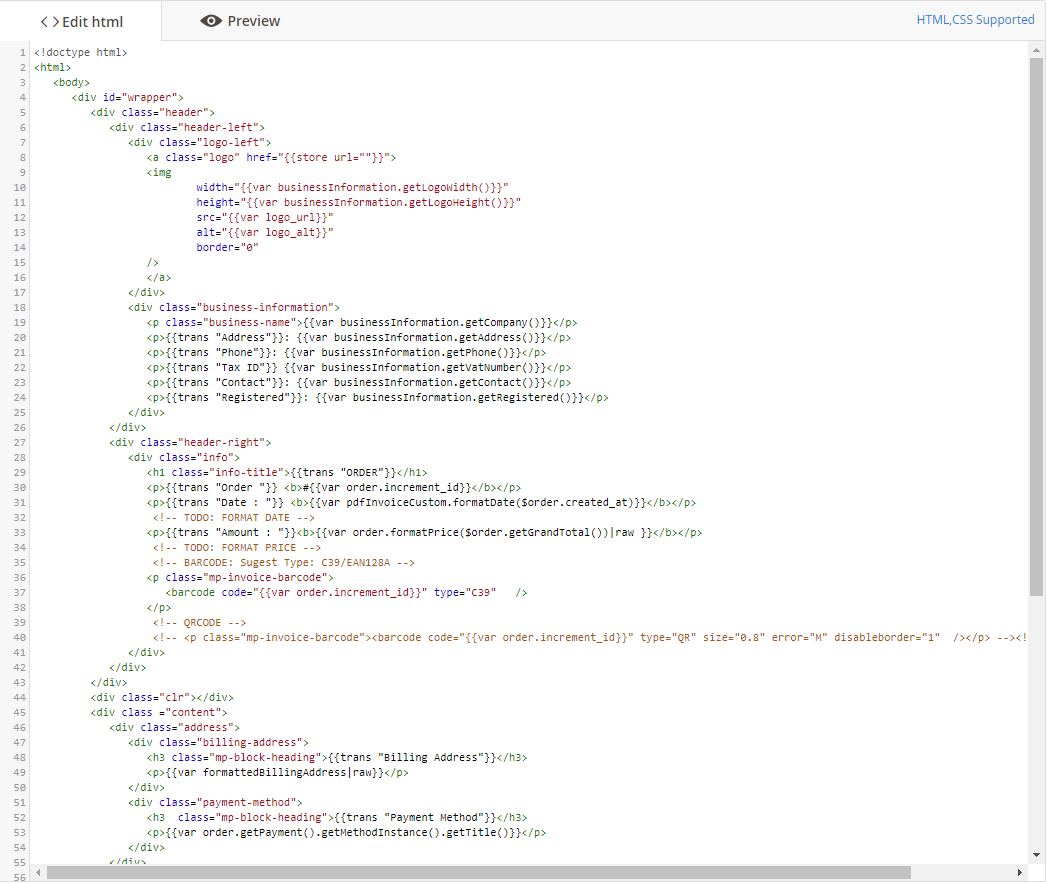The height and width of the screenshot is (884, 1047).
Task: Click the code brackets icon beside Edit html
Action: (49, 21)
